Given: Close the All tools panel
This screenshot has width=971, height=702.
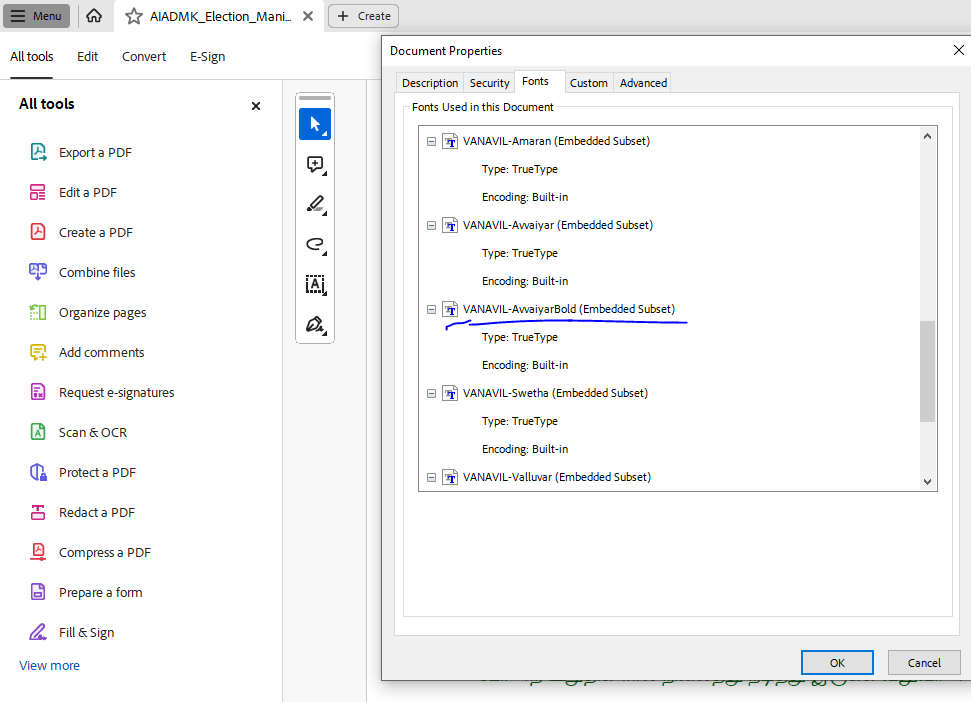Looking at the screenshot, I should 256,105.
